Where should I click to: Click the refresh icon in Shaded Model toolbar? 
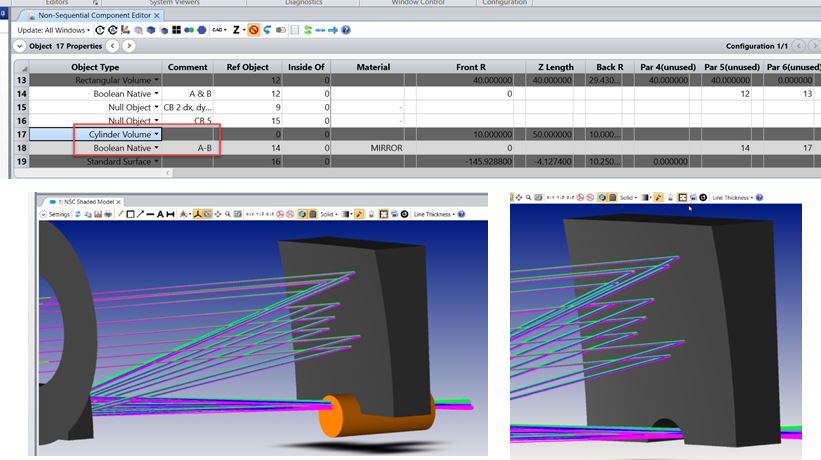80,214
